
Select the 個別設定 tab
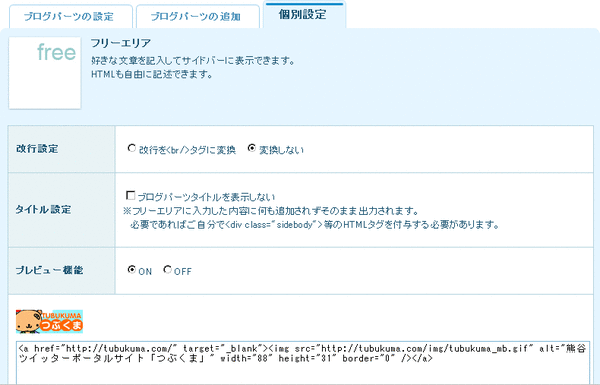tap(304, 15)
